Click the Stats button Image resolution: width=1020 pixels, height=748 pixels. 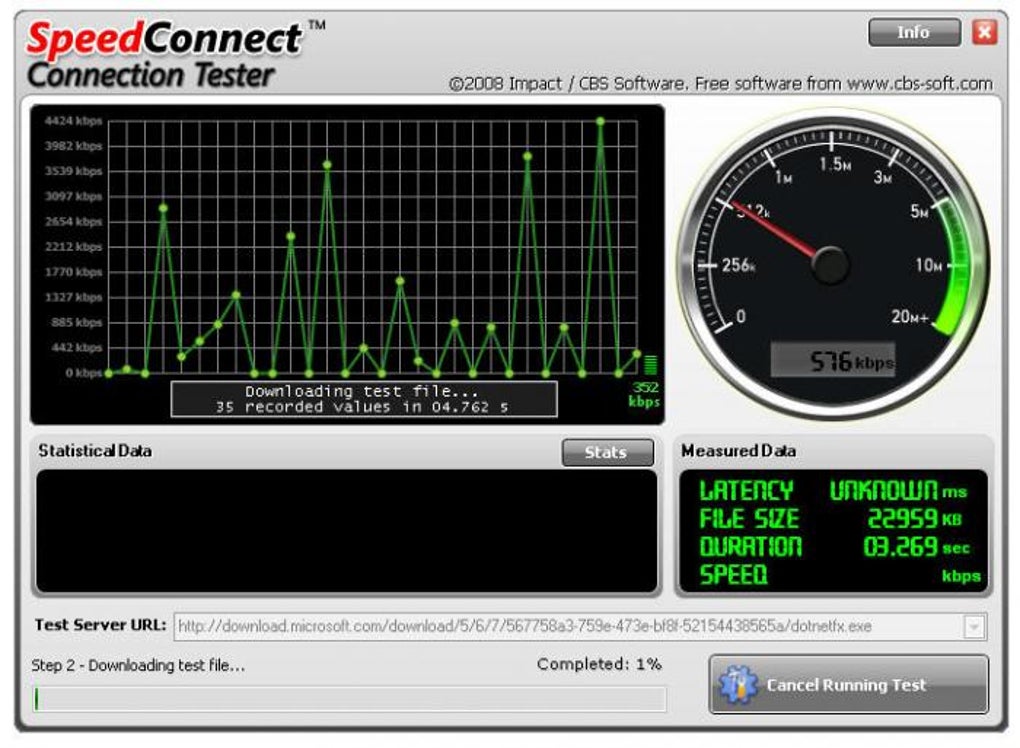[x=608, y=452]
